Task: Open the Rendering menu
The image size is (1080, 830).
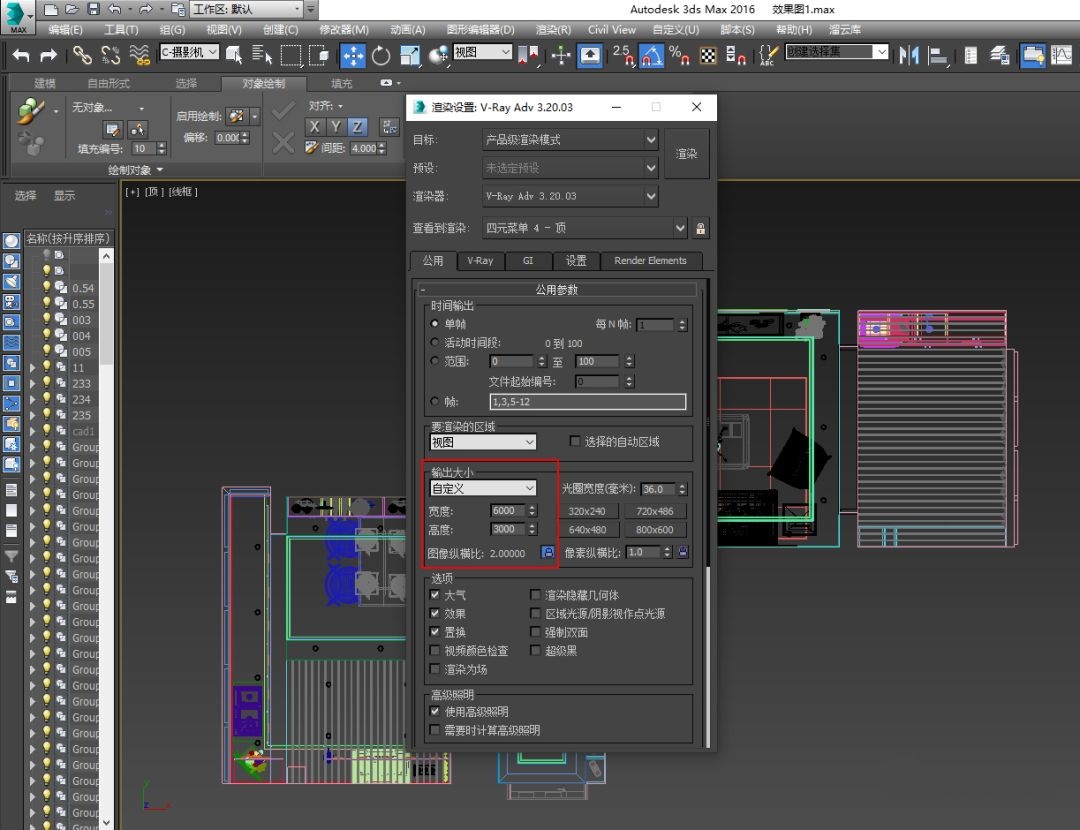Action: (x=553, y=30)
